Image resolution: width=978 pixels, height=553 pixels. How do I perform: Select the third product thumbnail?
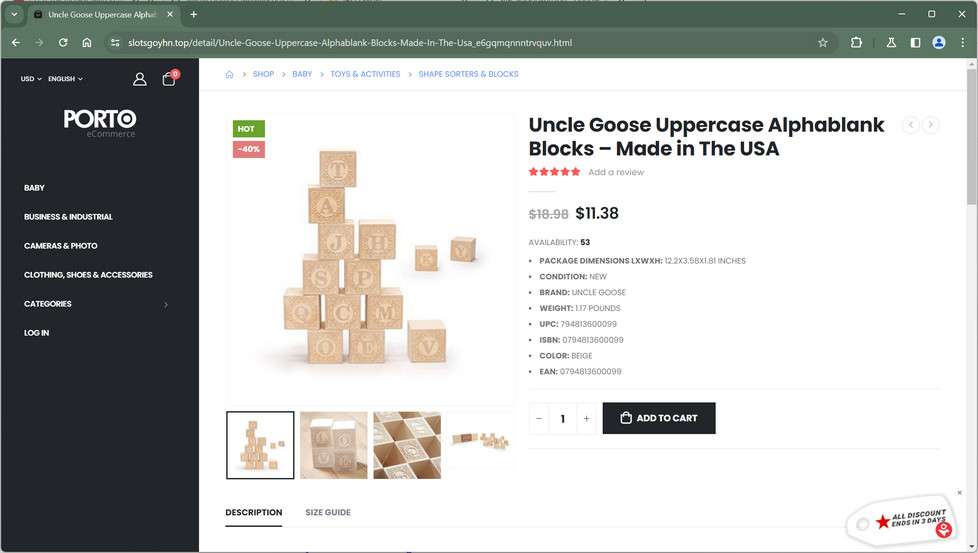click(x=407, y=445)
